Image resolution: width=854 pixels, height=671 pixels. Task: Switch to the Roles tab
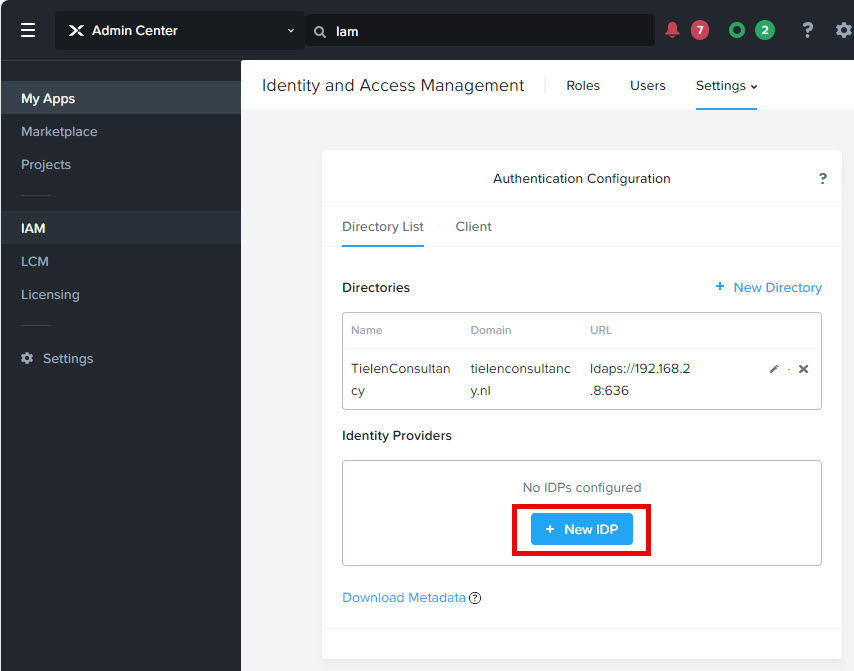click(x=583, y=86)
